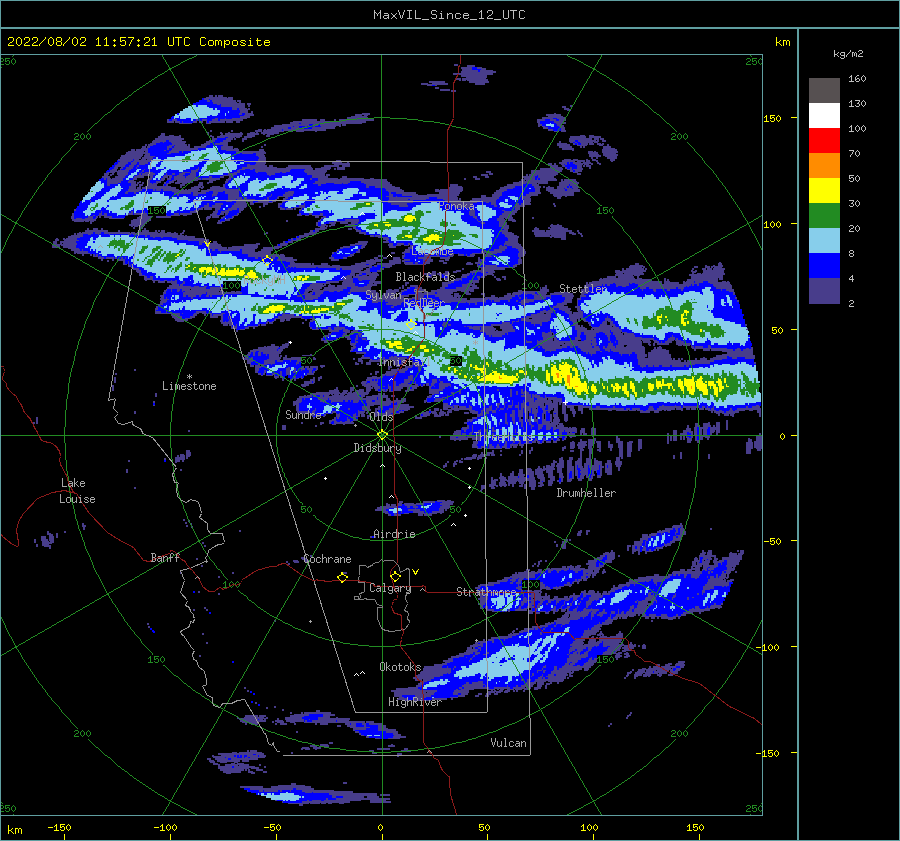Click the MaxVIL_Since_12_UTC title text

(449, 15)
